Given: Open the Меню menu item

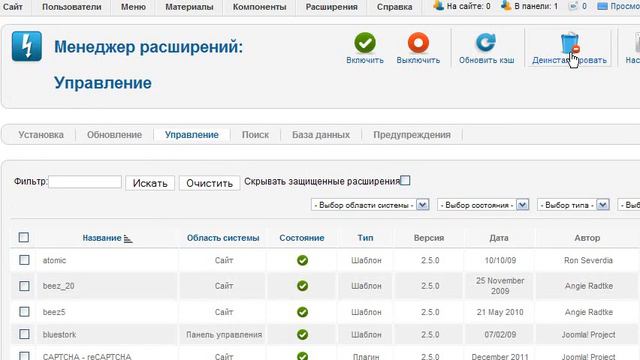Looking at the screenshot, I should [x=133, y=7].
